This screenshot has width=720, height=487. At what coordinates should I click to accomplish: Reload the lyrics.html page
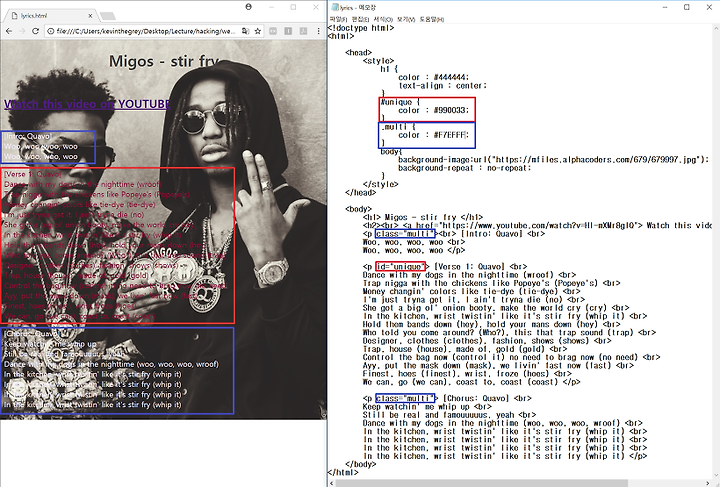[35, 31]
